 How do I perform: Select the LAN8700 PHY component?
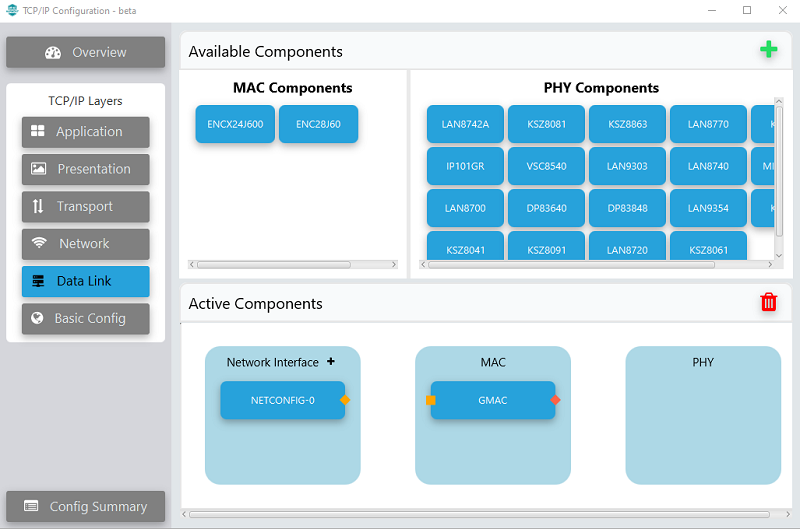coord(465,208)
